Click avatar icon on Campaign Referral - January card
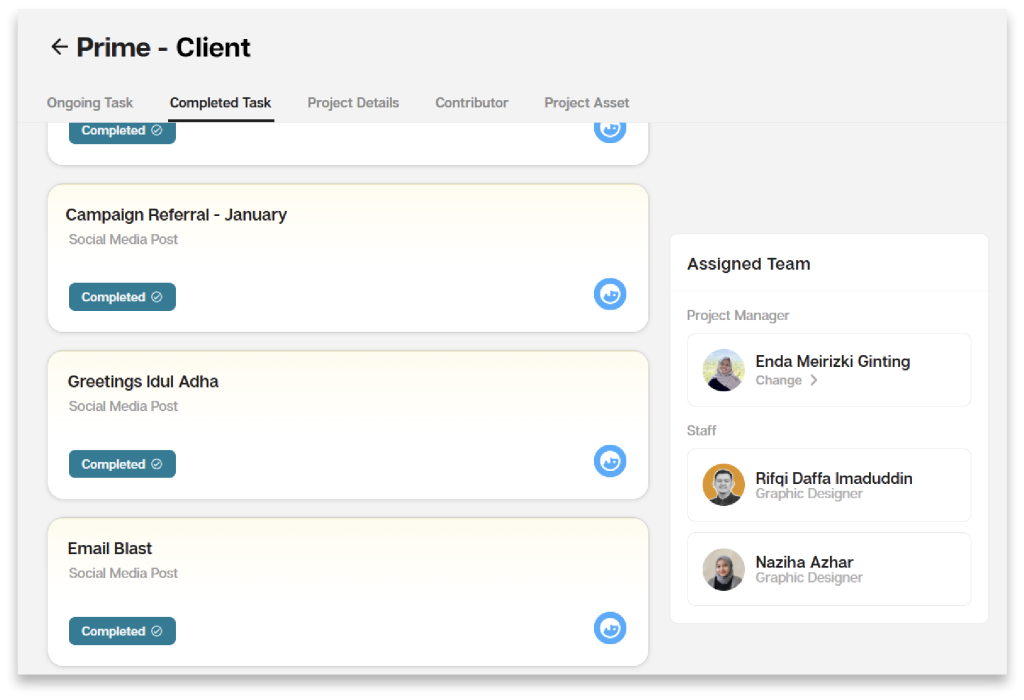 610,294
